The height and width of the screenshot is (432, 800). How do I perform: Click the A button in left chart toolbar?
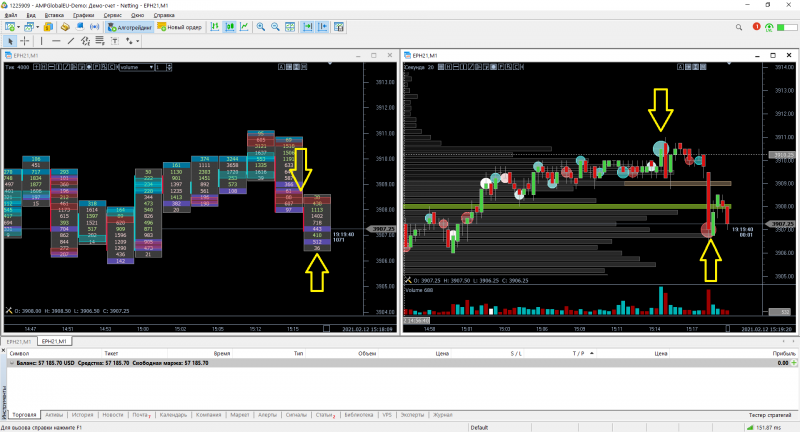[281, 67]
